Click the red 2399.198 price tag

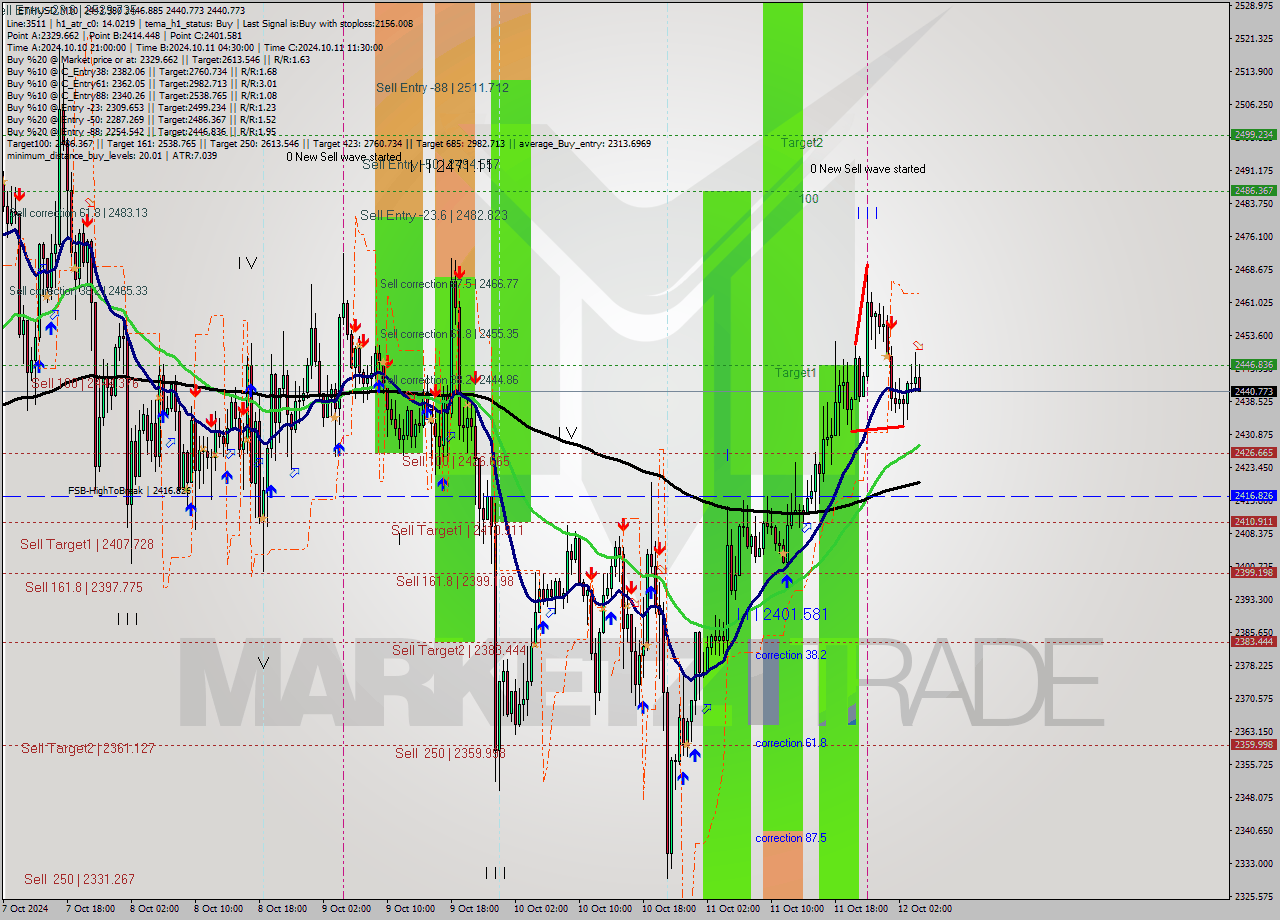click(x=1254, y=572)
